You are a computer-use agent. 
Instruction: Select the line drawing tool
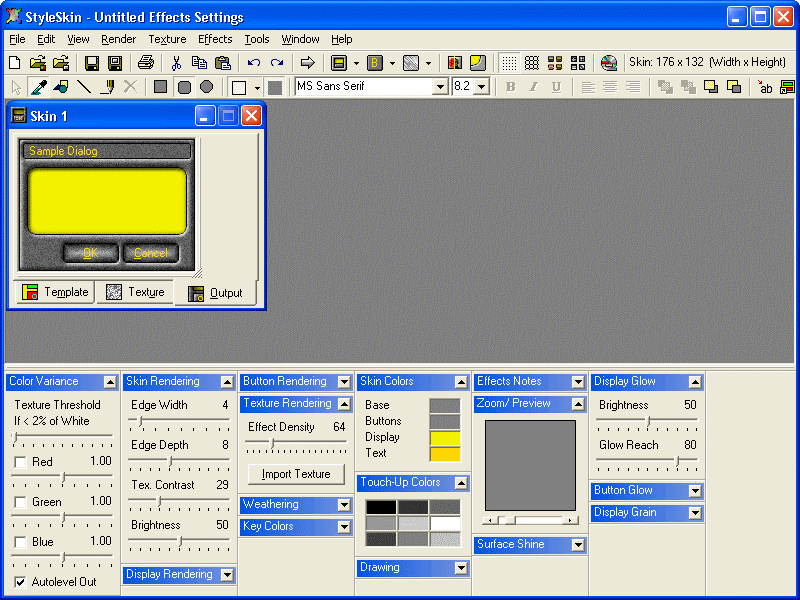84,87
